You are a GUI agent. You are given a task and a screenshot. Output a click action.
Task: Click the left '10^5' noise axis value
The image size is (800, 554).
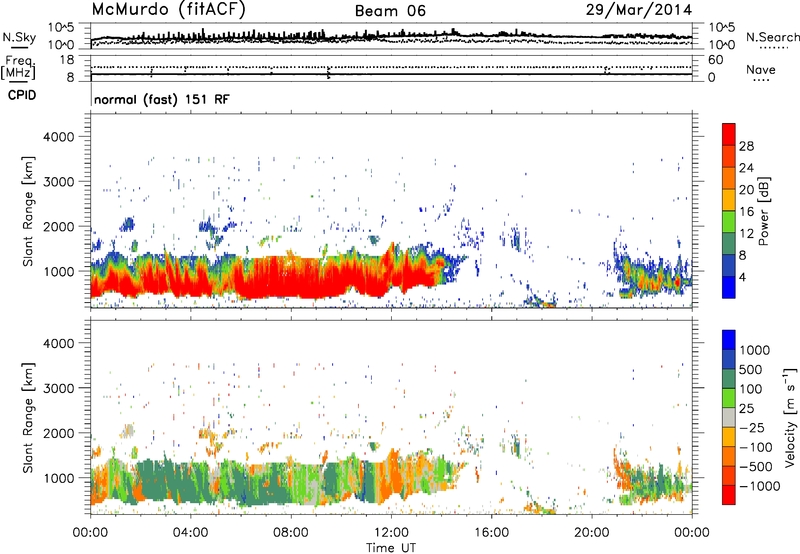(x=61, y=28)
